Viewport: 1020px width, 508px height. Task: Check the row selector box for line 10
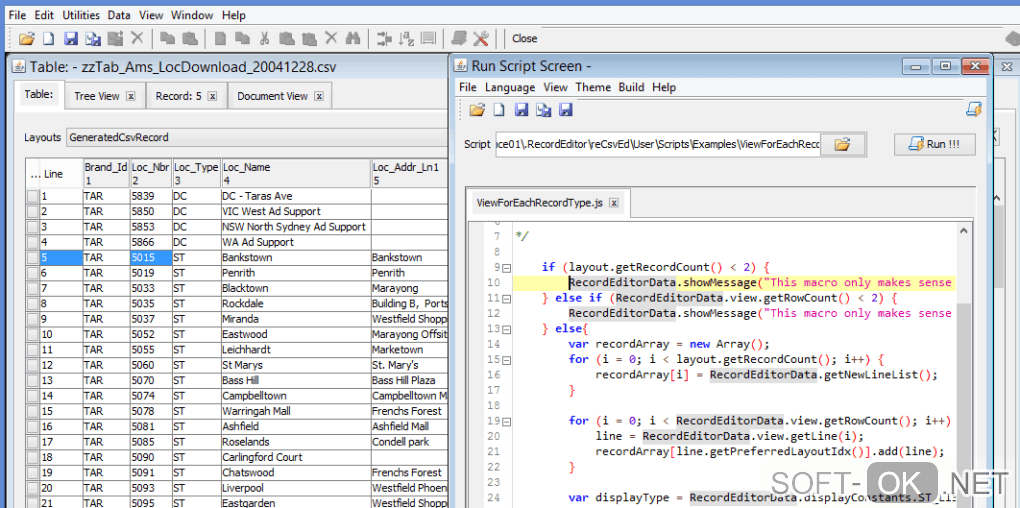coord(33,335)
